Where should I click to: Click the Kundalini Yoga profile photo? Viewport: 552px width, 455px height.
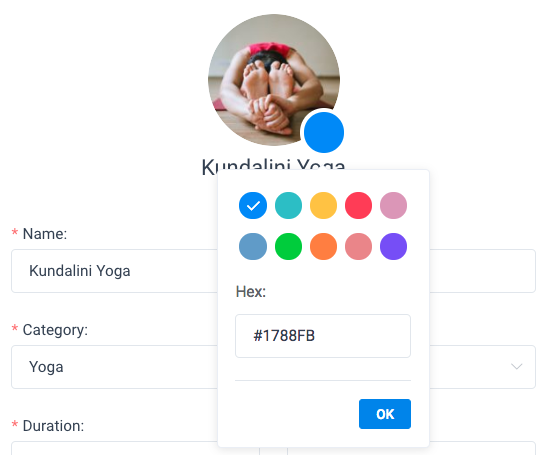tap(274, 80)
